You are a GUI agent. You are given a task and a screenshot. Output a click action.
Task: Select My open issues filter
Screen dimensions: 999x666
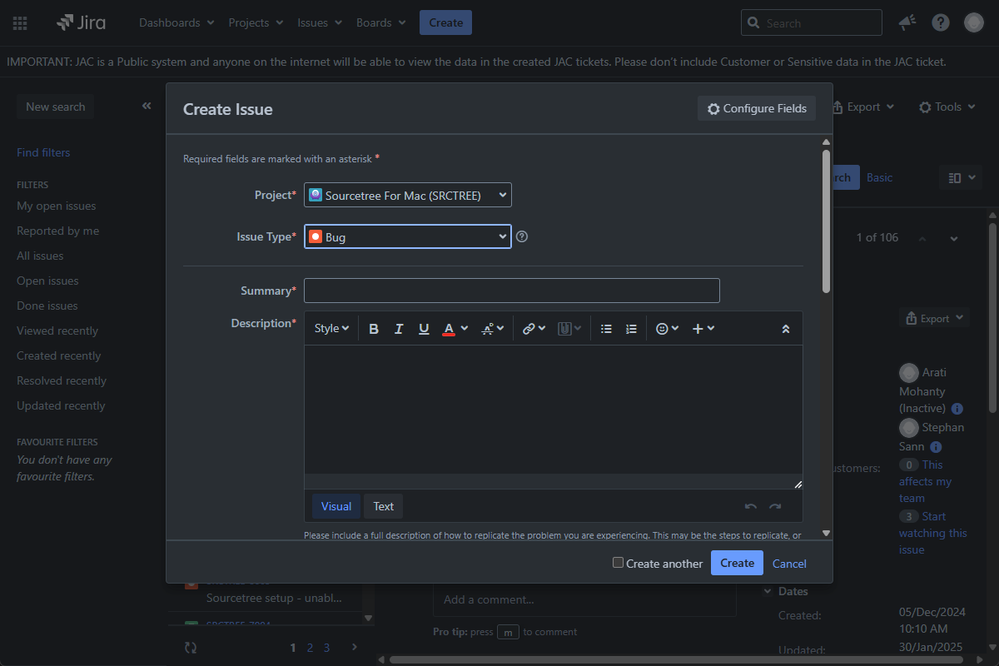[x=56, y=206]
